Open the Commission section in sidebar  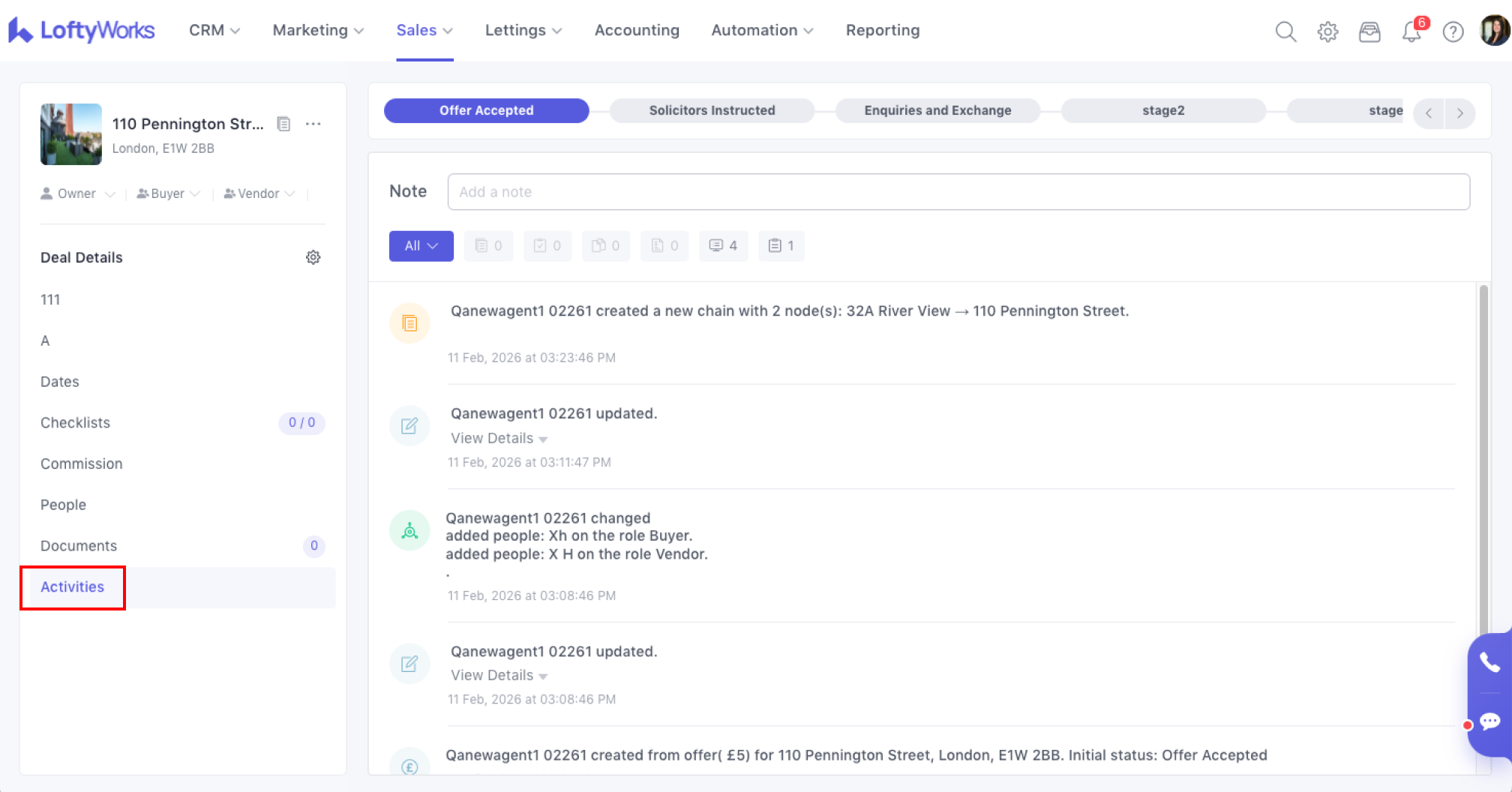[82, 463]
